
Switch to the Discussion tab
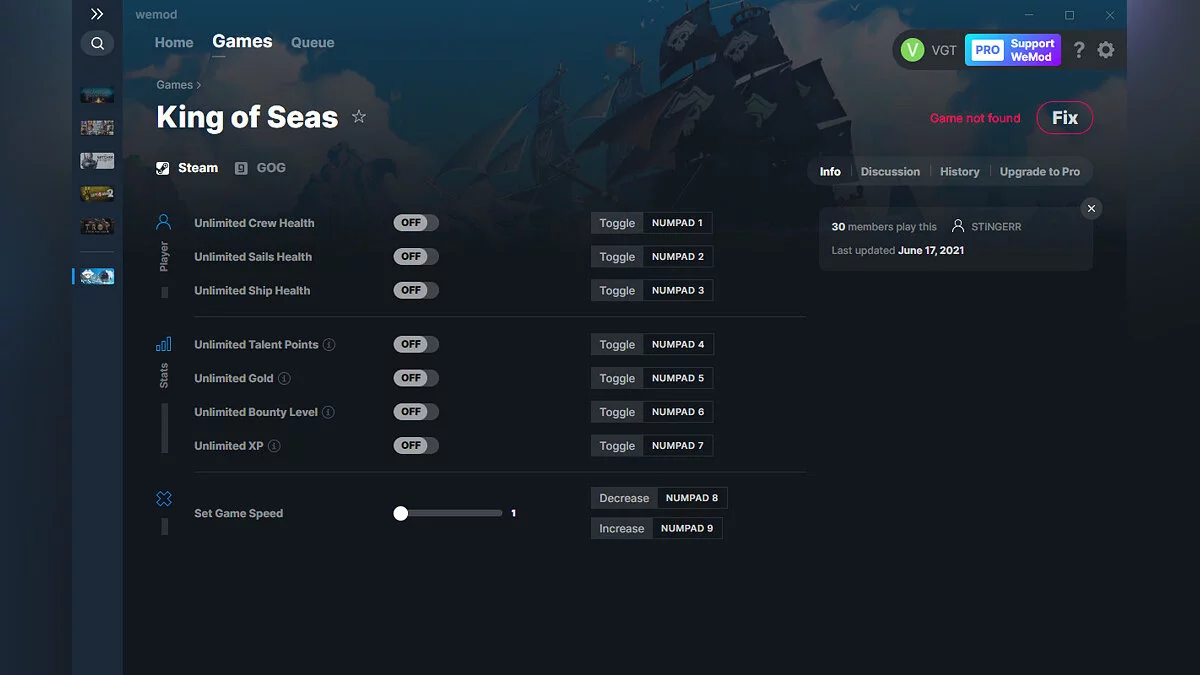tap(890, 171)
